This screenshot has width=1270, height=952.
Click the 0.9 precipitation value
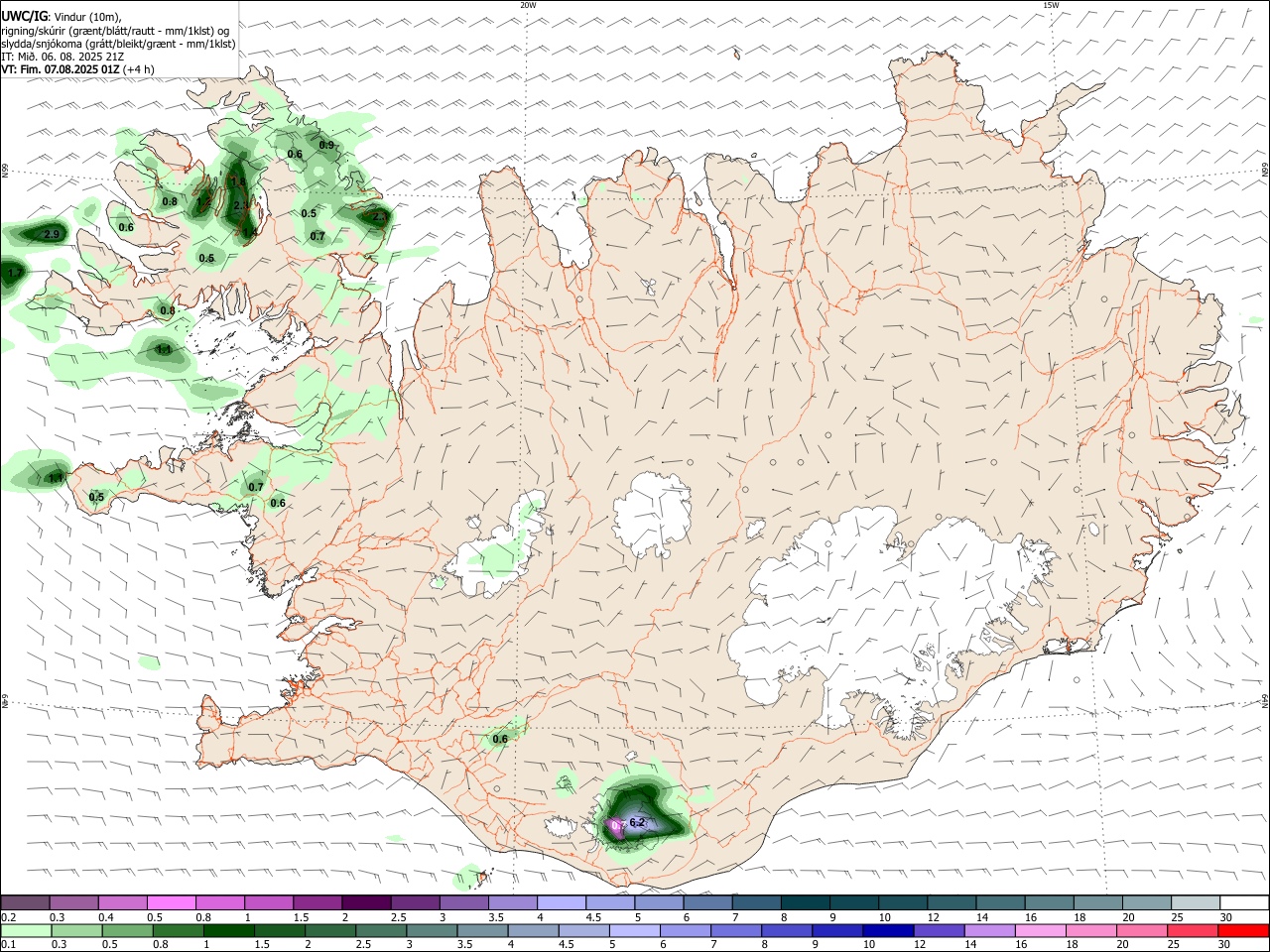point(326,146)
